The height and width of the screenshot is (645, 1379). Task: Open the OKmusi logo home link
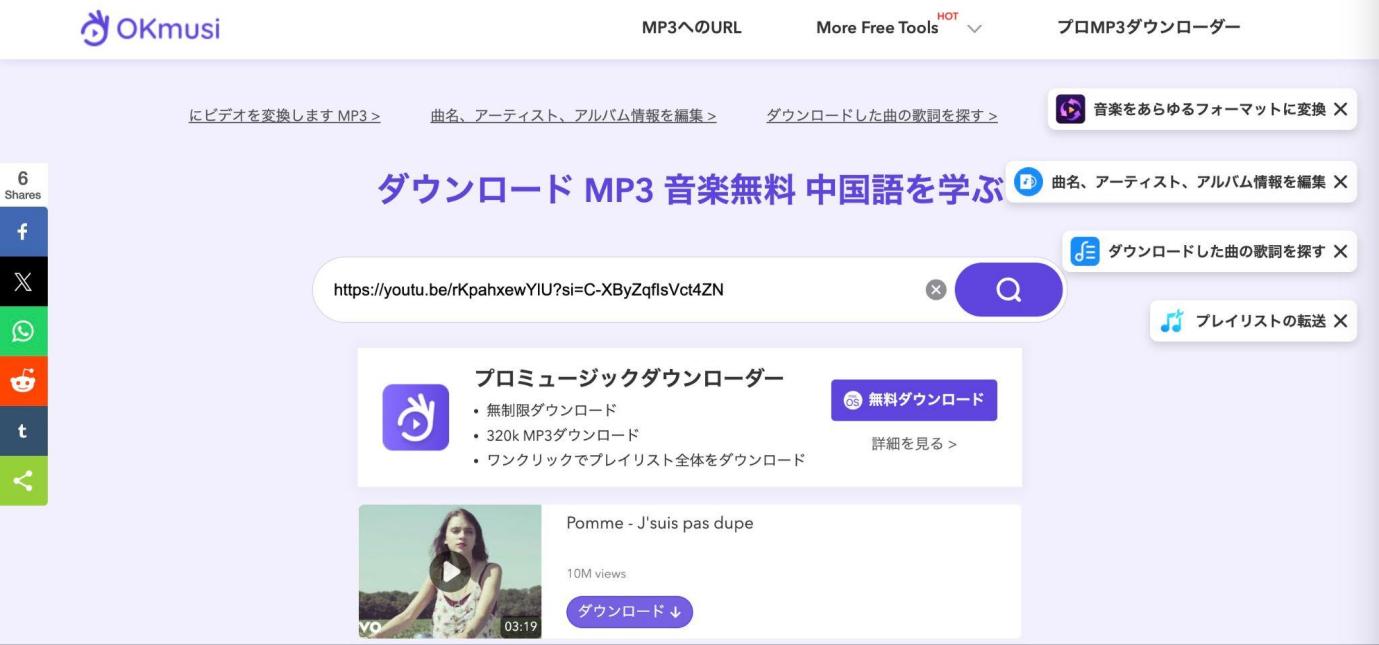click(x=150, y=28)
